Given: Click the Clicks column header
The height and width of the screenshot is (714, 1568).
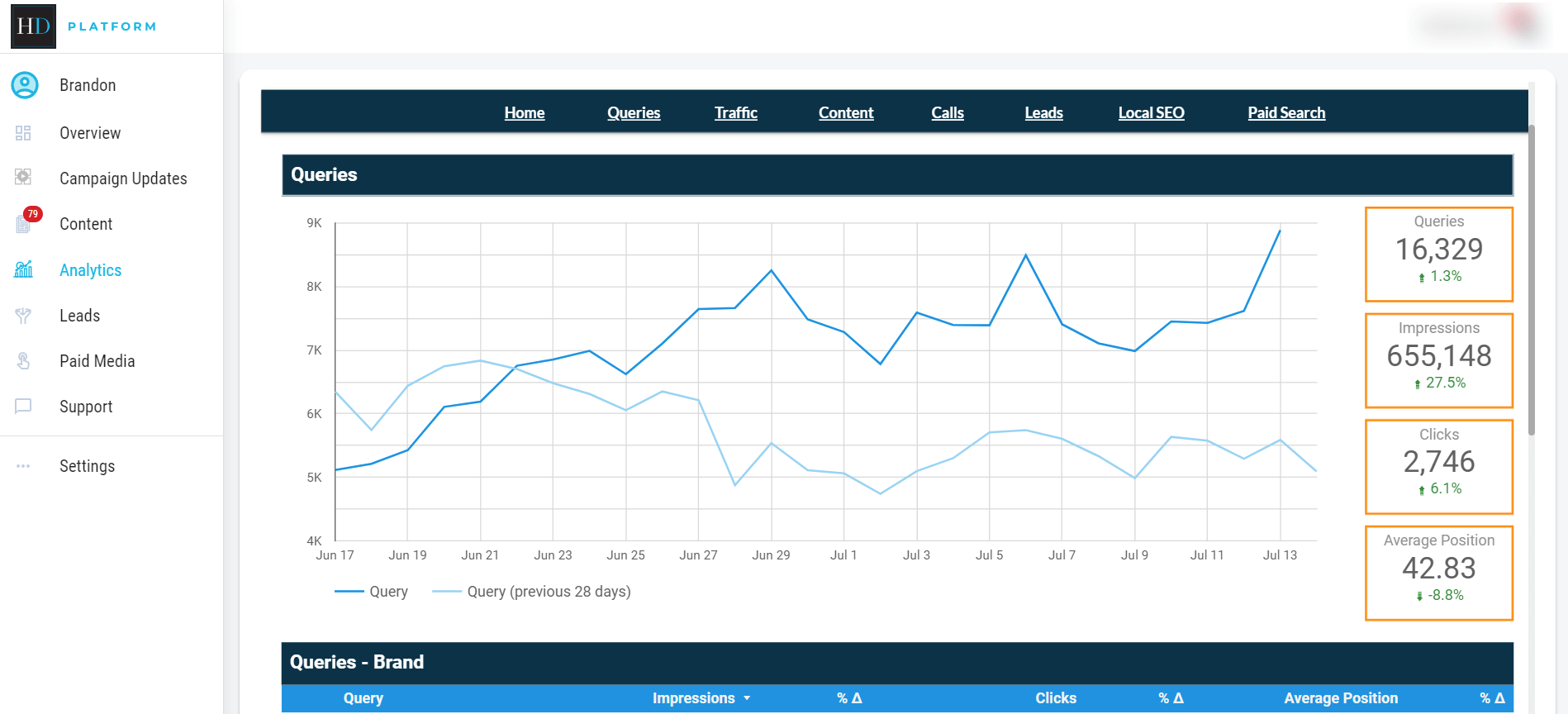Looking at the screenshot, I should point(1056,698).
